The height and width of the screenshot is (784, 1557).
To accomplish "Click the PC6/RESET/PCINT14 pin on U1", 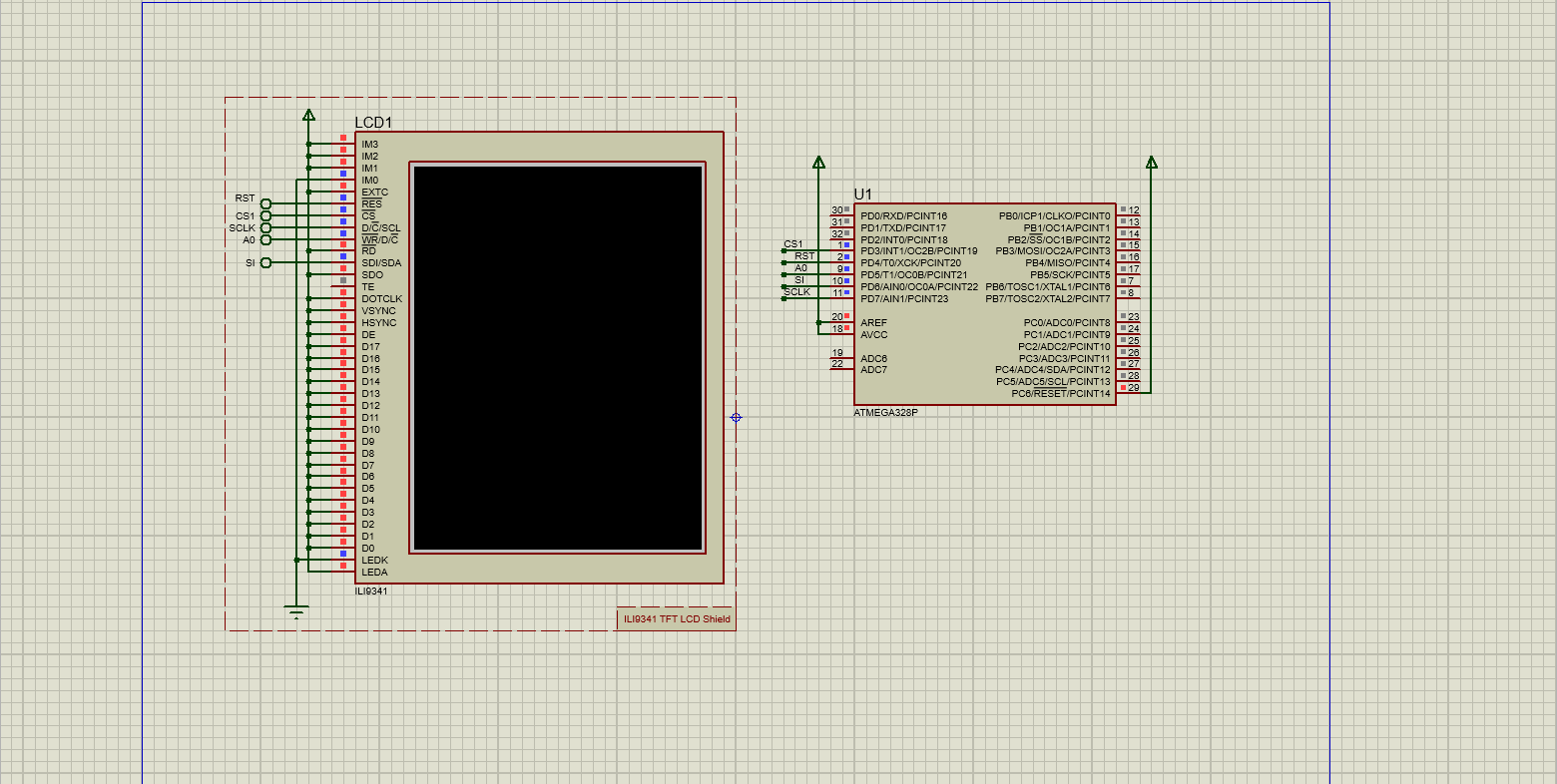I will pyautogui.click(x=1060, y=394).
